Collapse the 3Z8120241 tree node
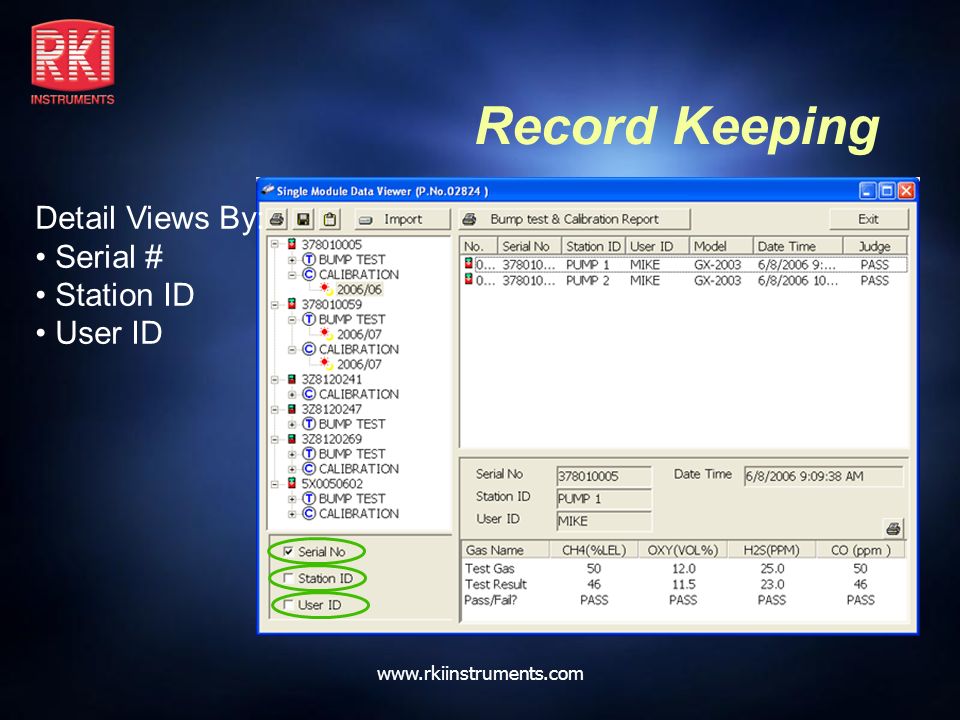Screen dimensions: 960x720 (275, 379)
